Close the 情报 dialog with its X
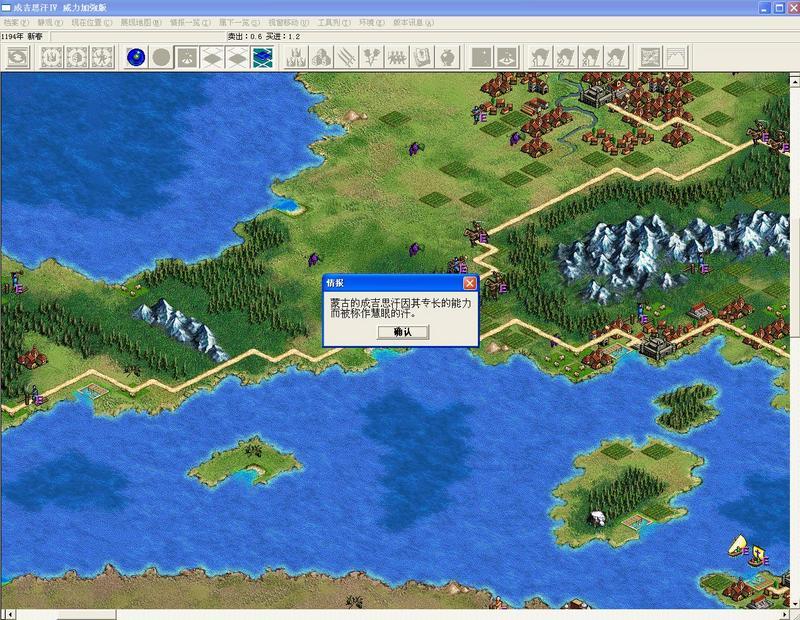Screen dimensions: 800x620 coord(470,283)
